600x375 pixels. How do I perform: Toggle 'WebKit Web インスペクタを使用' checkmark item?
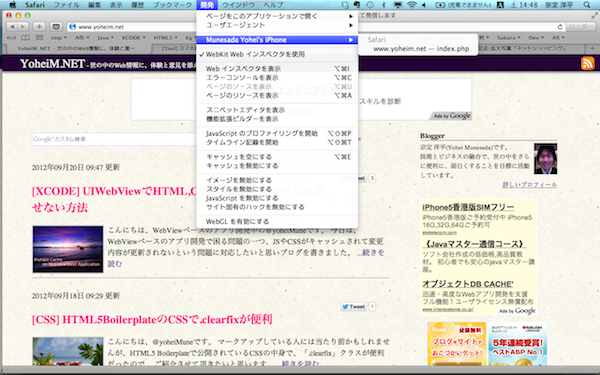277,54
